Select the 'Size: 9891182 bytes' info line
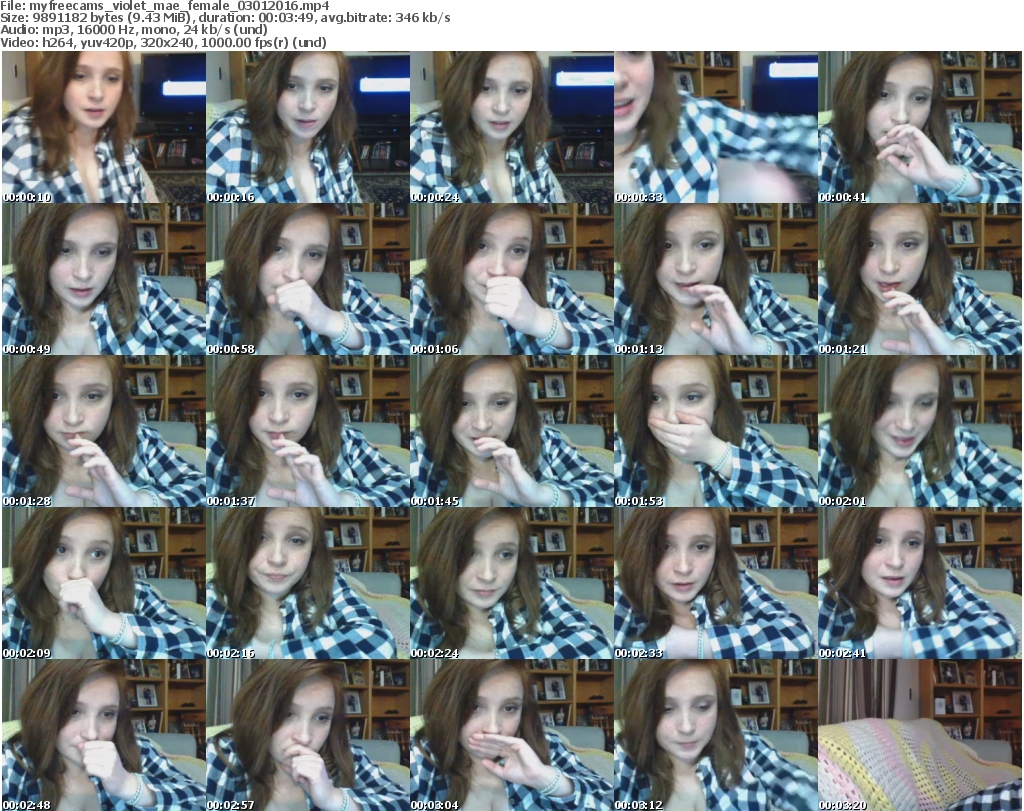The height and width of the screenshot is (811, 1024). (x=225, y=18)
